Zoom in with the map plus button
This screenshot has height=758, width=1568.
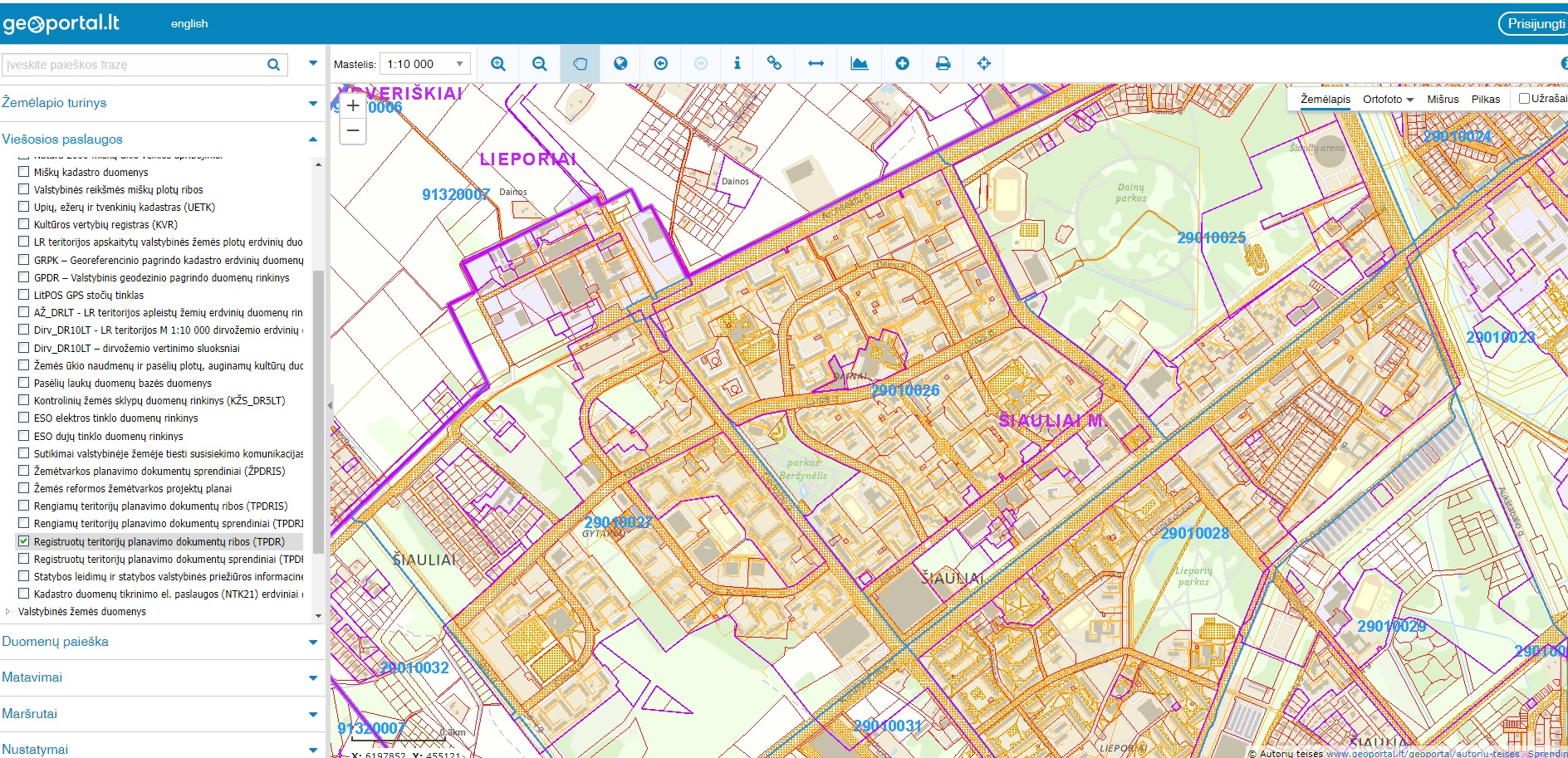pos(353,105)
